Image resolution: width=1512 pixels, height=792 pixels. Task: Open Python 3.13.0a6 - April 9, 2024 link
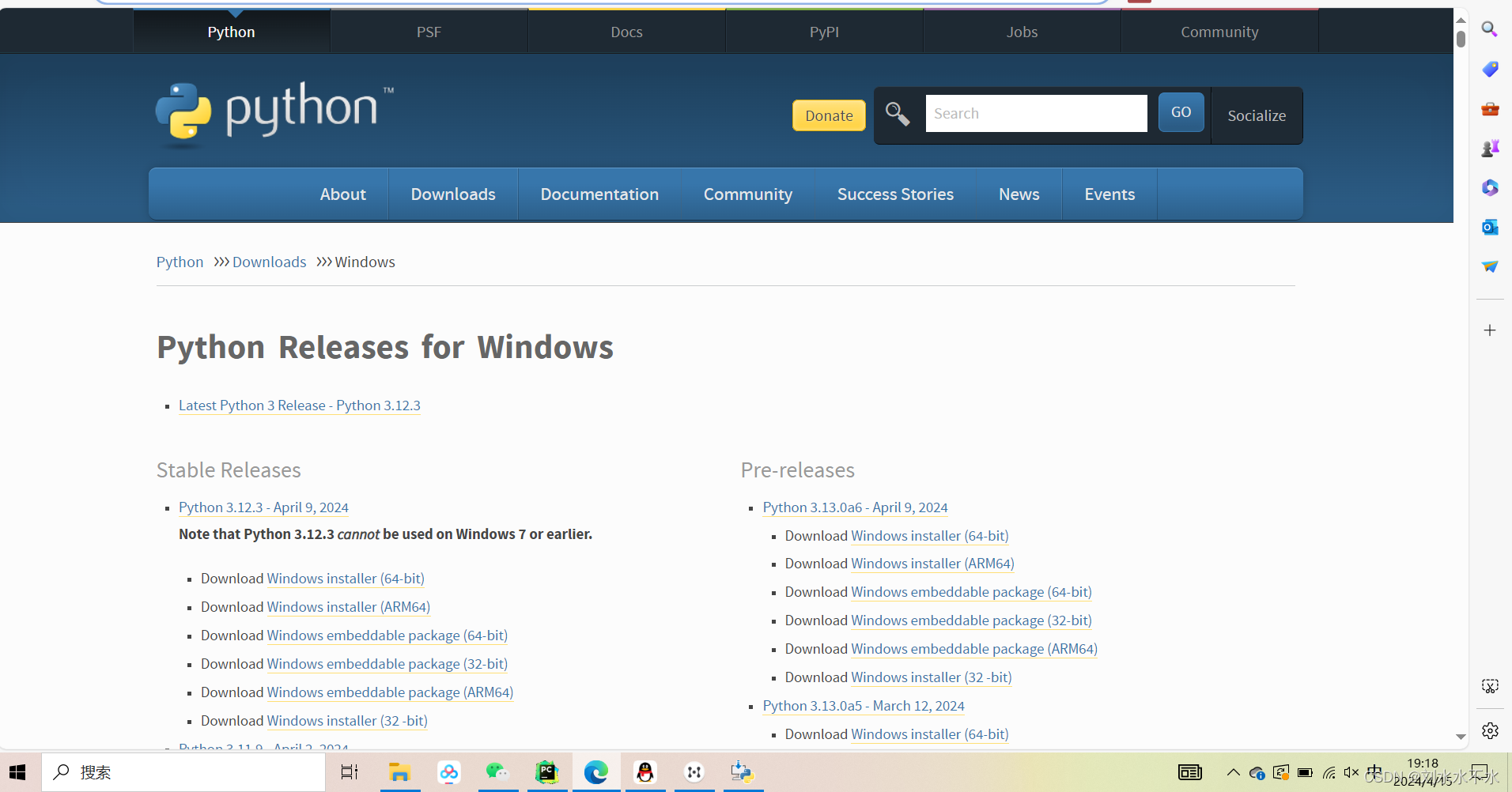(856, 507)
